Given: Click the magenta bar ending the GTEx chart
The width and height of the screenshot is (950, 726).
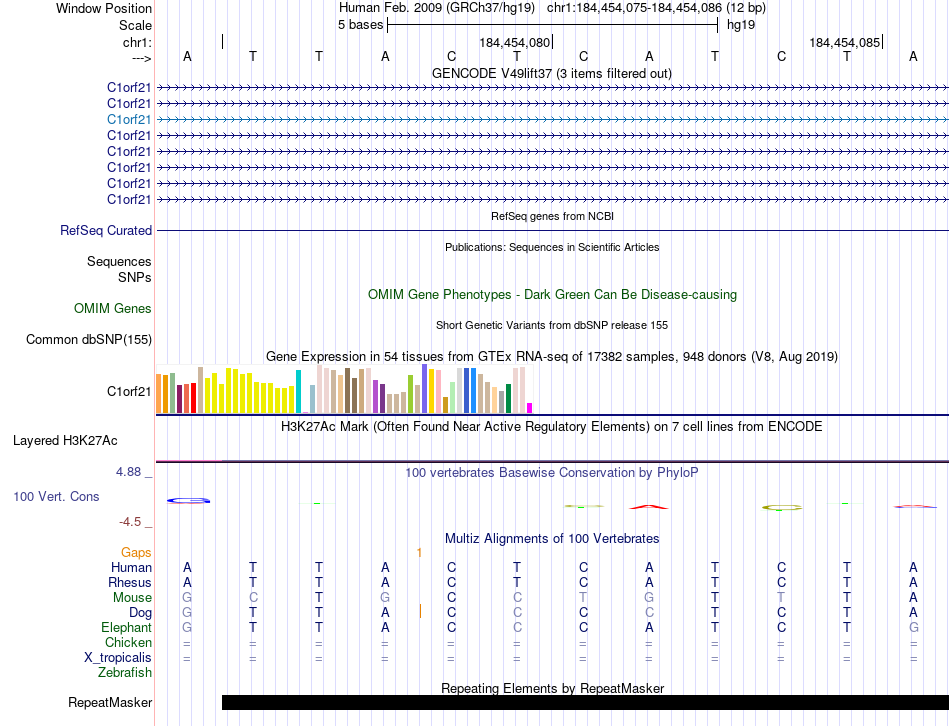Looking at the screenshot, I should [530, 408].
